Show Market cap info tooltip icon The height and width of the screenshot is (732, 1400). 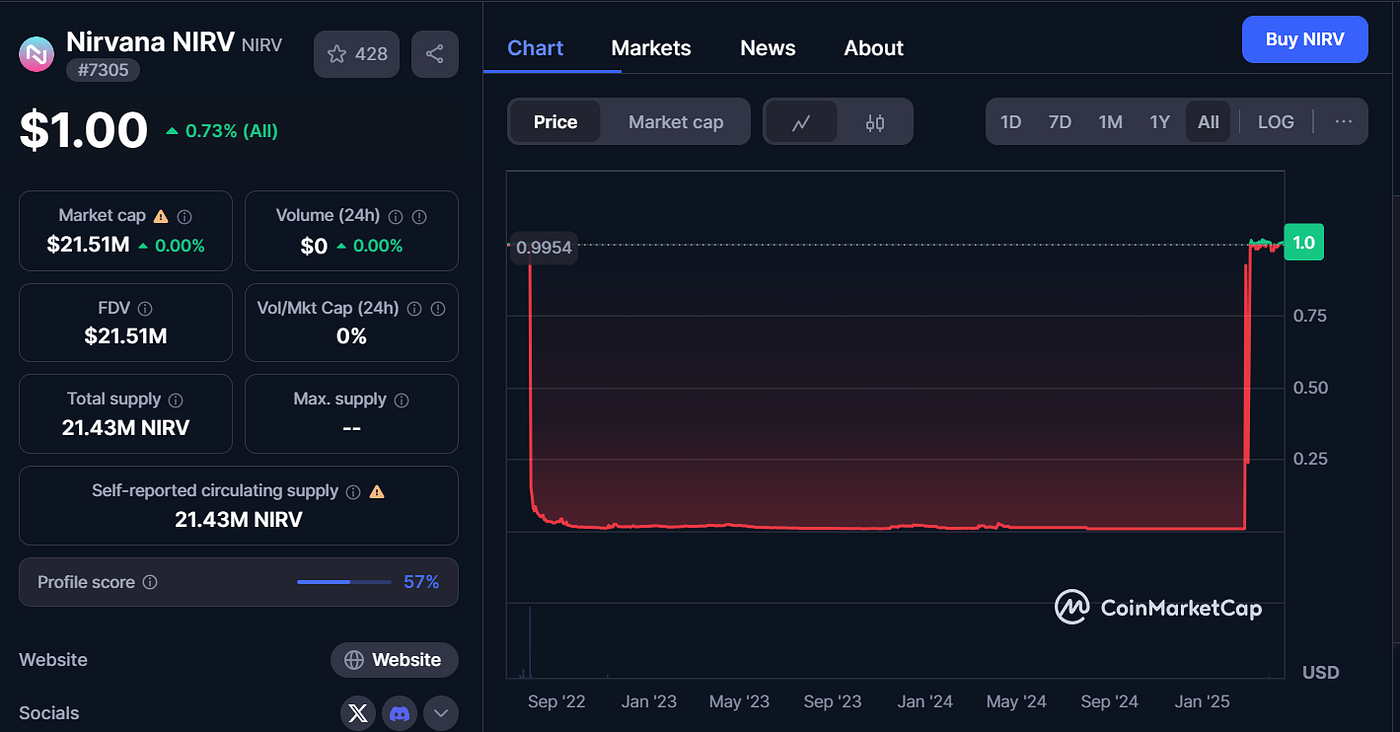(185, 216)
